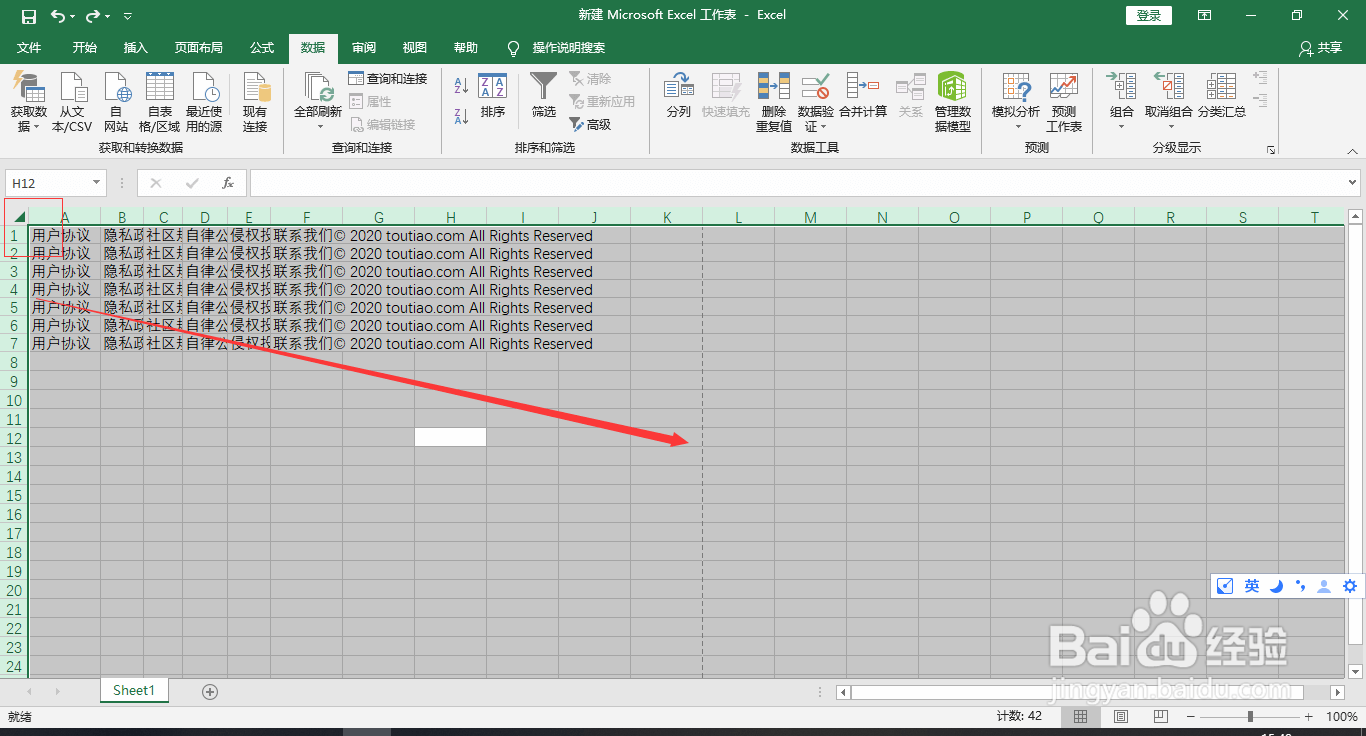Click zoom out minus button
Screen dimensions: 1366x736
[x=1191, y=717]
